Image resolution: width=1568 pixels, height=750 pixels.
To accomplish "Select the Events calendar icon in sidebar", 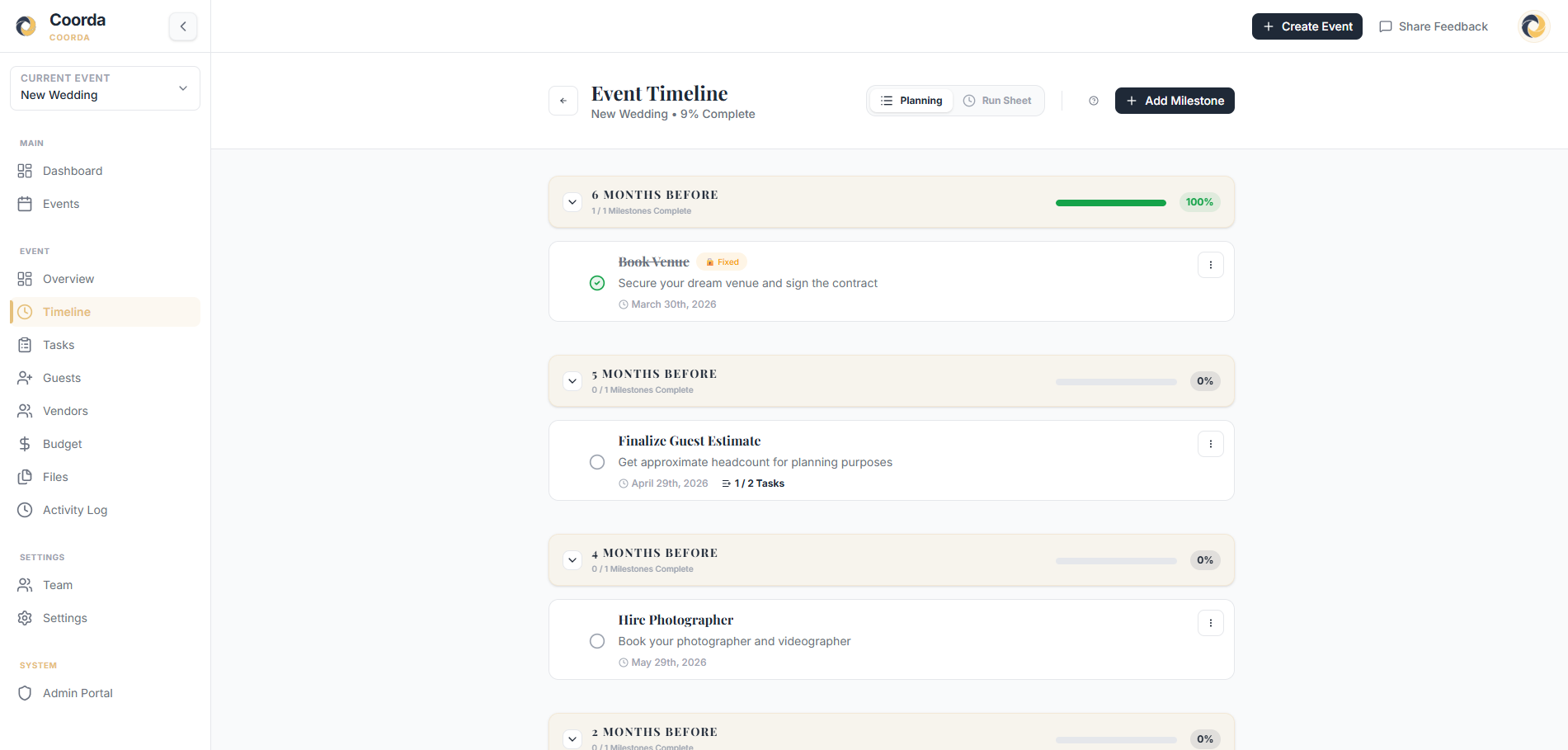I will (x=26, y=204).
